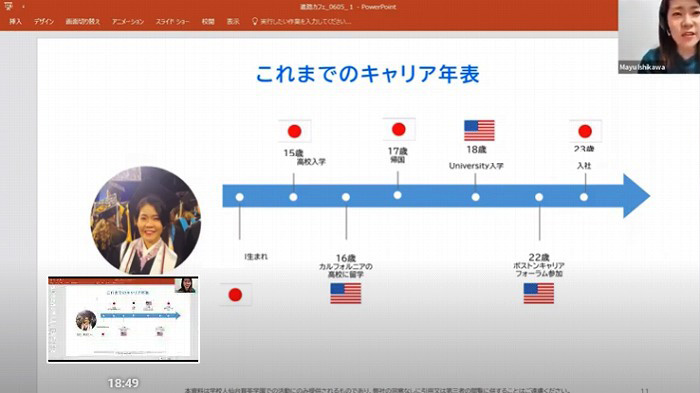The image size is (700, 393).
Task: Select the Japan flag above 15歳
Action: pyautogui.click(x=294, y=131)
